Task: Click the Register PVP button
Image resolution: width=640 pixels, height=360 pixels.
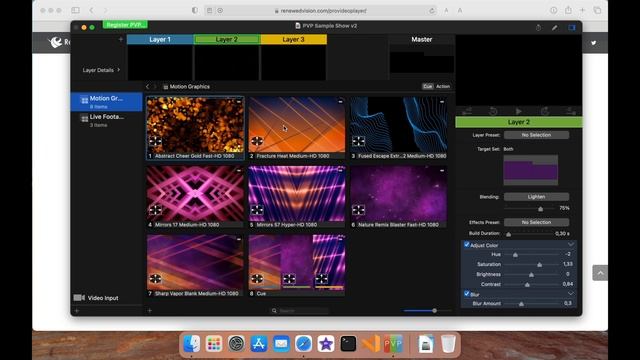Action: 125,25
